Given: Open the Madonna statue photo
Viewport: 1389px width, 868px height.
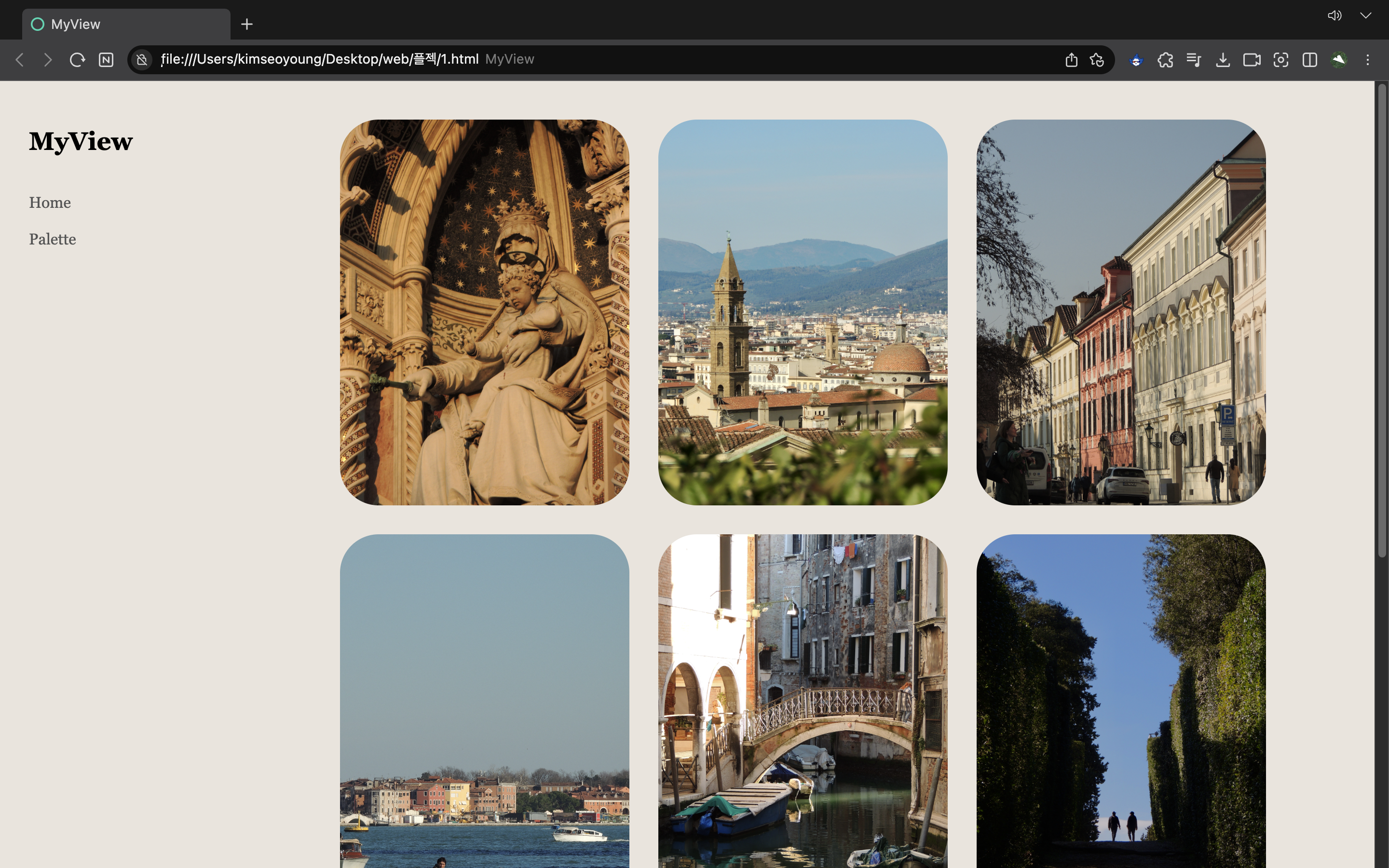Looking at the screenshot, I should coord(484,312).
